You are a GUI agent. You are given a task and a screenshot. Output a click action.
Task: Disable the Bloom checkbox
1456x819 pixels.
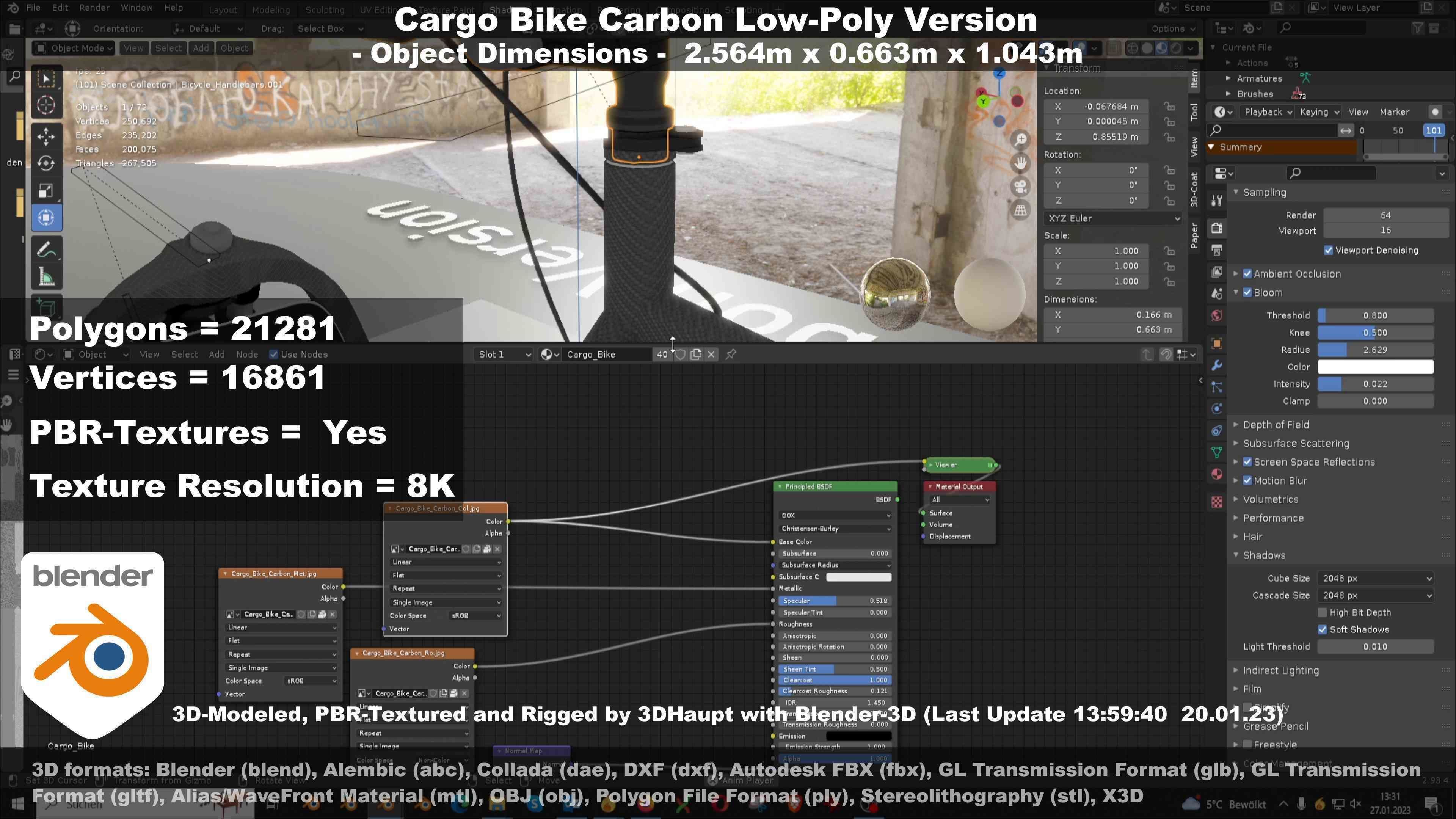click(1247, 292)
